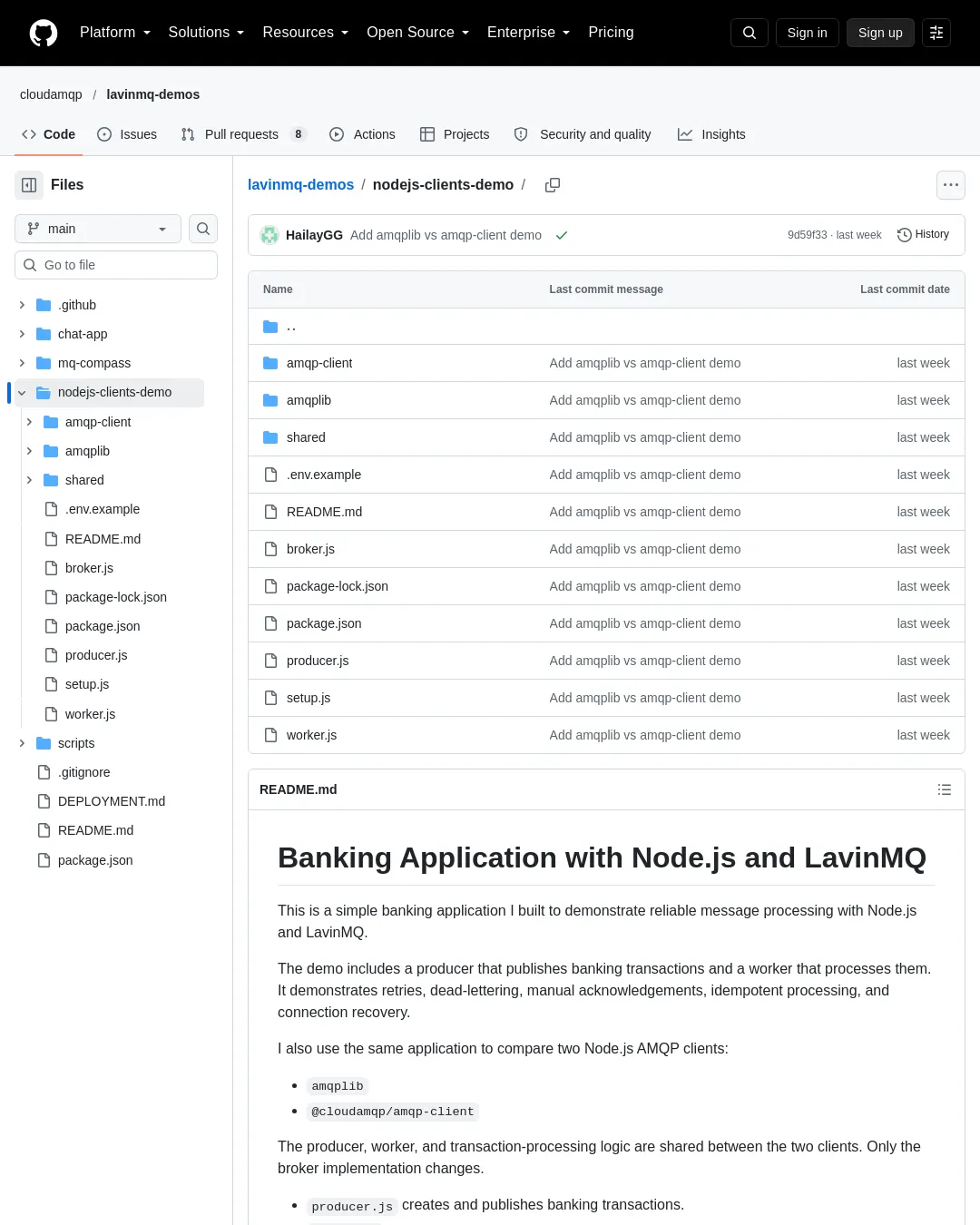
Task: Open the Pricing link
Action: click(611, 33)
